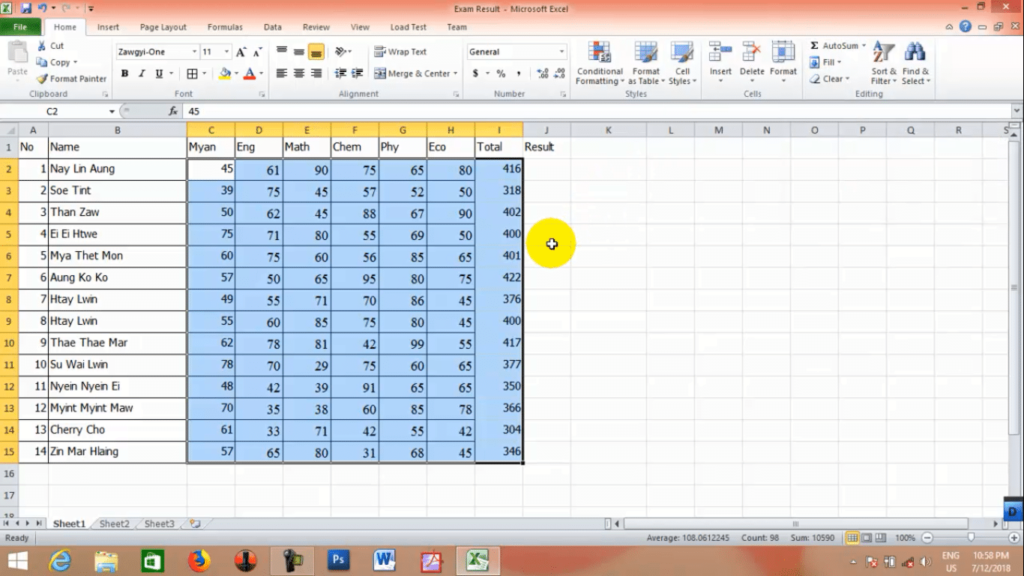Toggle Align Text Left
This screenshot has width=1024, height=576.
(281, 74)
